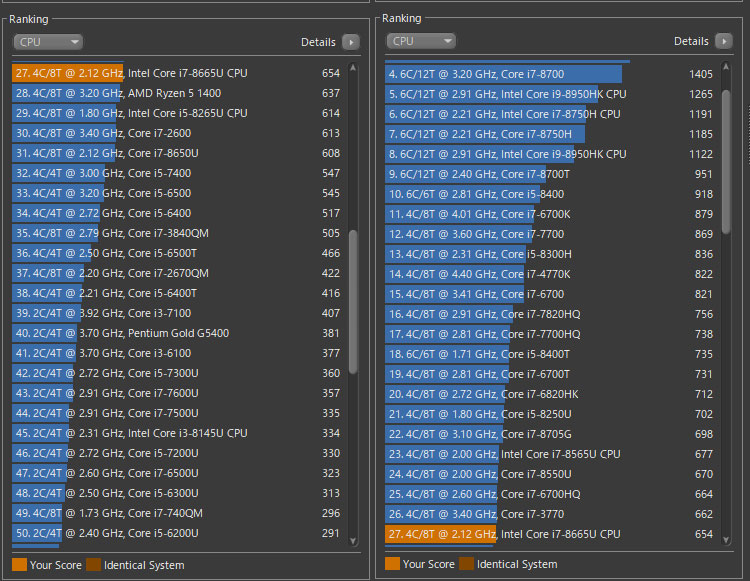Viewport: 750px width, 581px height.
Task: Select the Intel Core i3-8145U CPU row
Action: tap(178, 433)
